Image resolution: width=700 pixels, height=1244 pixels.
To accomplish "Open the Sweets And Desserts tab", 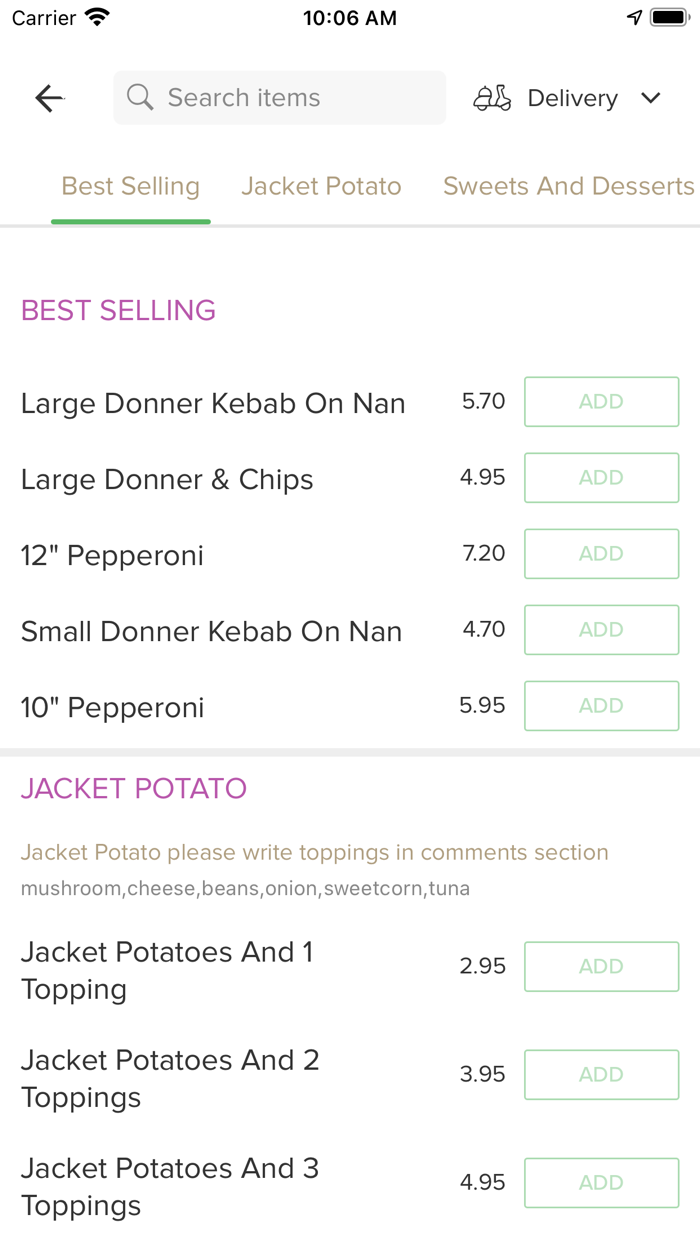I will pos(568,186).
